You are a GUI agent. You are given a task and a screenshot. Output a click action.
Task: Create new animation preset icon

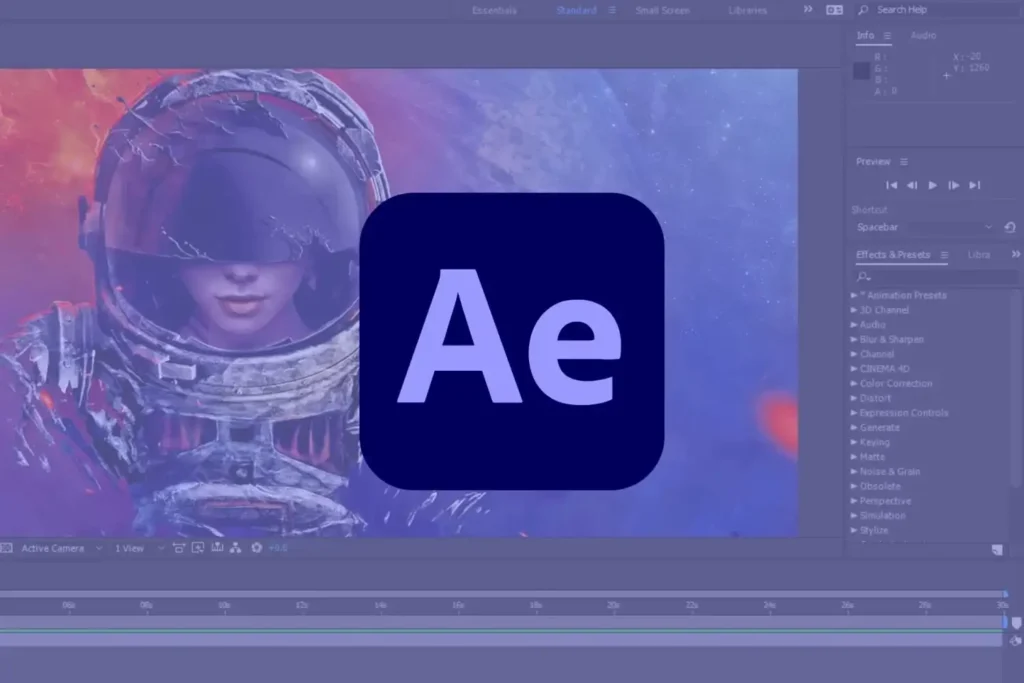click(997, 550)
